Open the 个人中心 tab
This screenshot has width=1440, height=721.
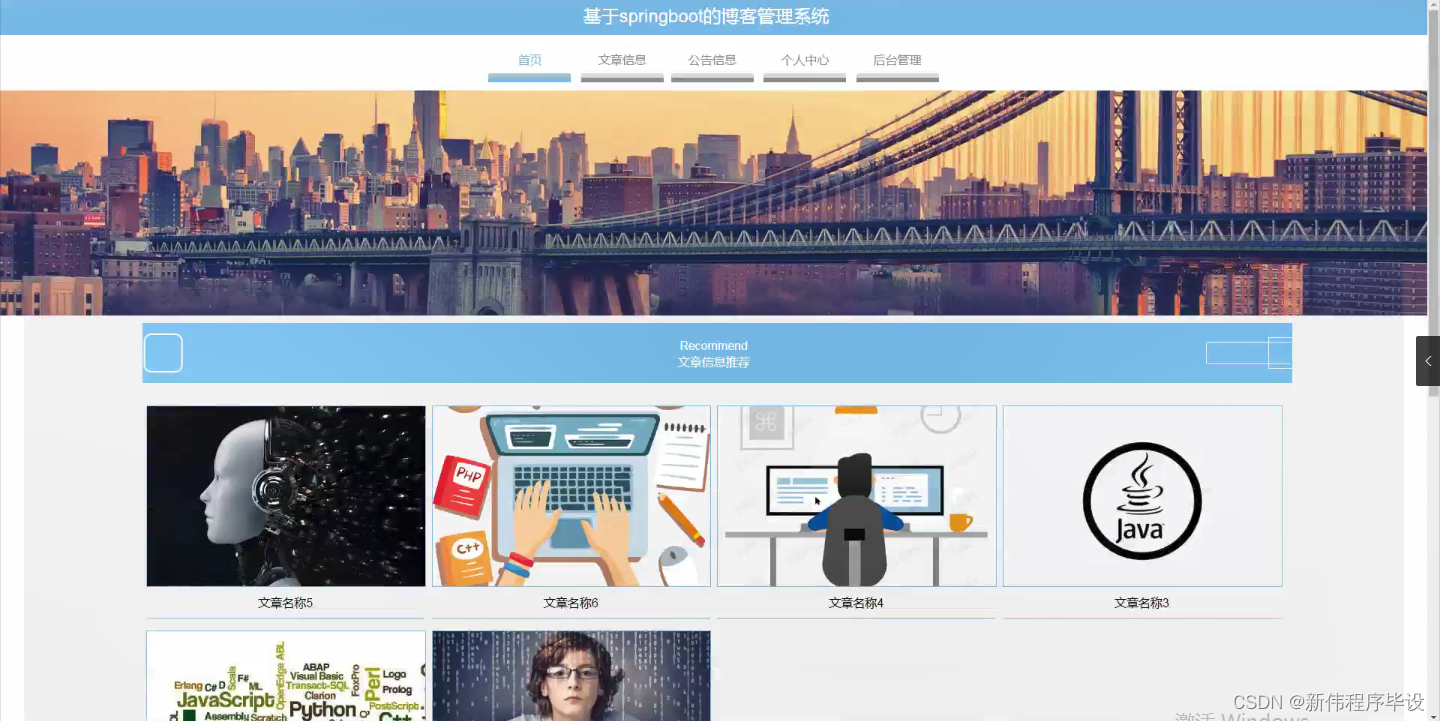coord(804,59)
